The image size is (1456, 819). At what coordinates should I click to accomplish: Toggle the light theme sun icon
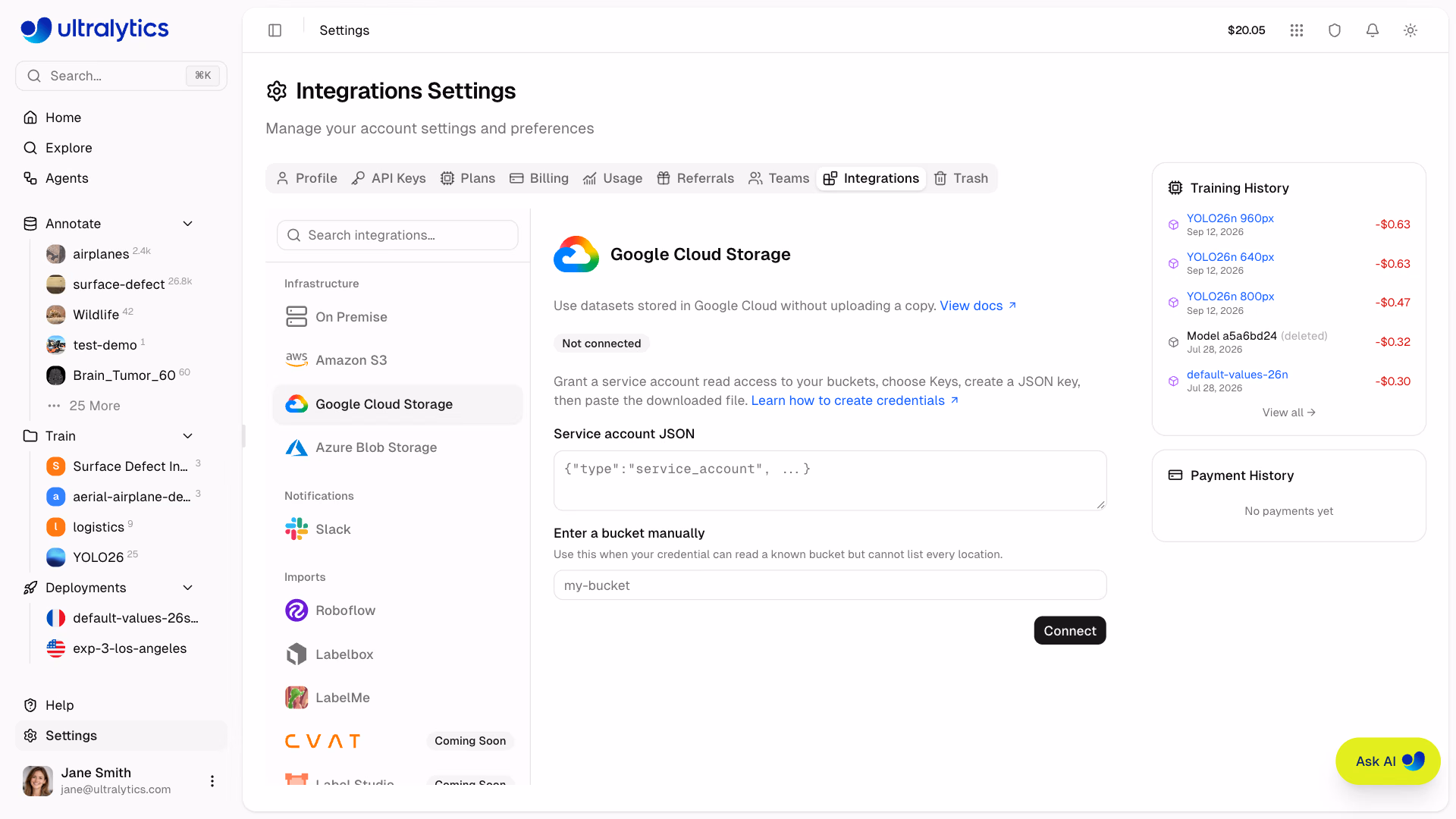(x=1410, y=30)
